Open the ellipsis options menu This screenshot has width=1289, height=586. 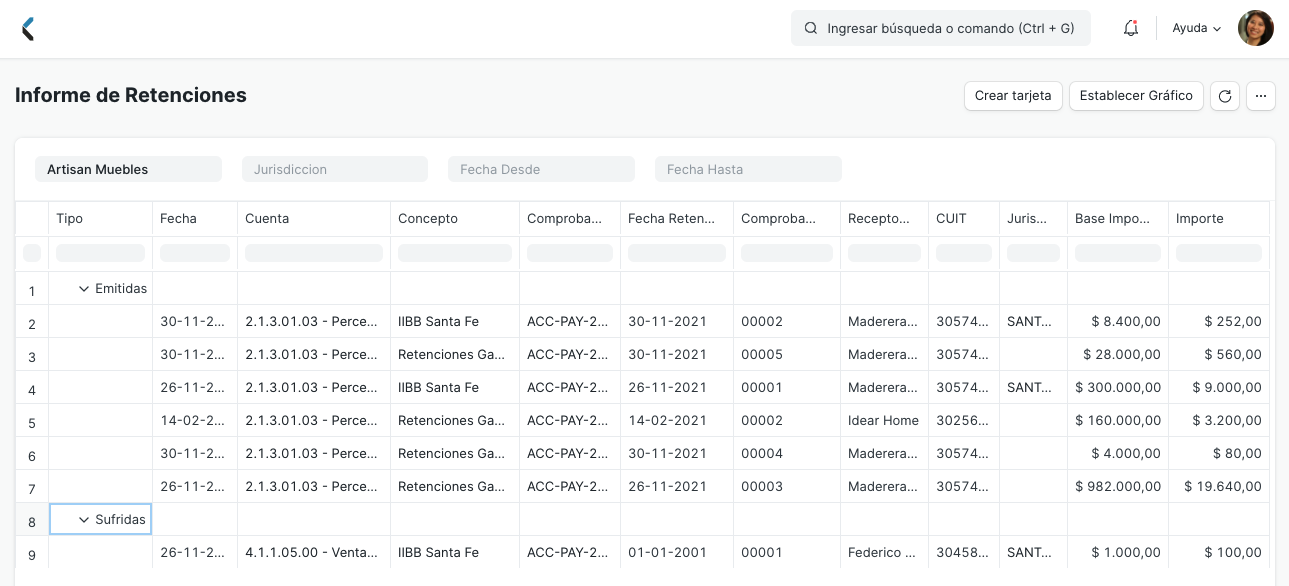coord(1261,96)
